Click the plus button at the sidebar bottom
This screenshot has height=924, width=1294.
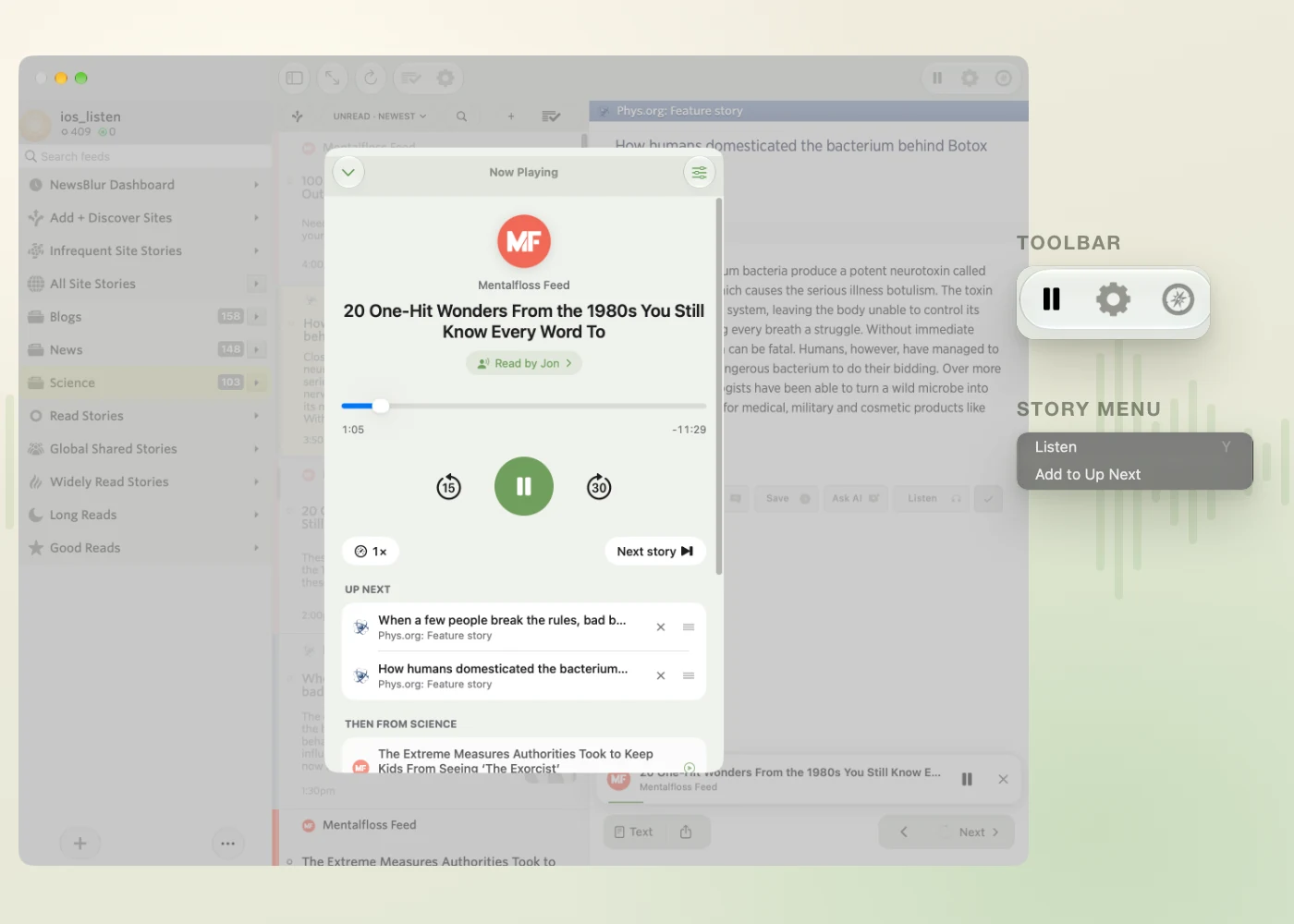[x=80, y=843]
